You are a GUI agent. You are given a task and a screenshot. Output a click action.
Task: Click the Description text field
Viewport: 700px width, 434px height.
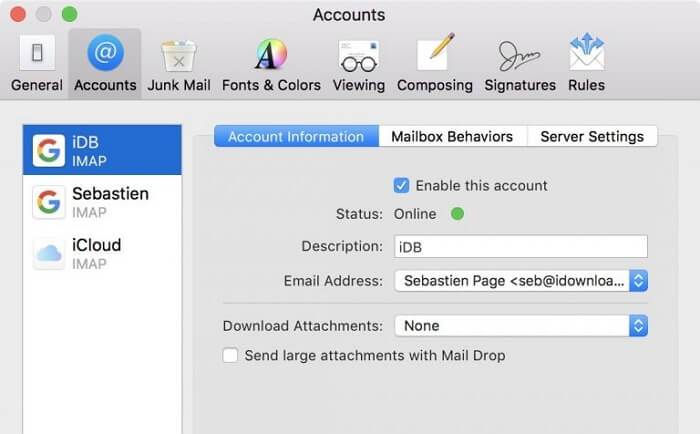(521, 246)
